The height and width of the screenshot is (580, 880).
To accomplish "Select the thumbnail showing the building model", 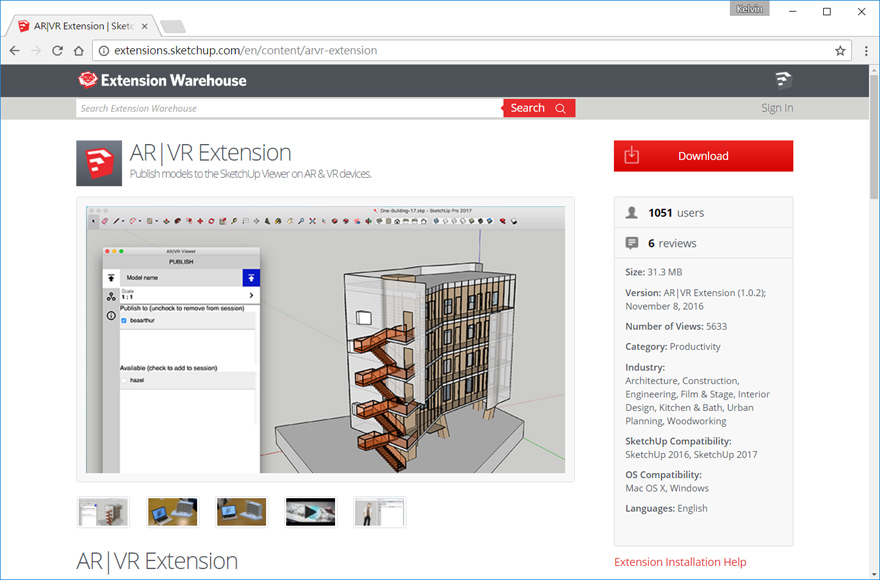I will [x=103, y=512].
